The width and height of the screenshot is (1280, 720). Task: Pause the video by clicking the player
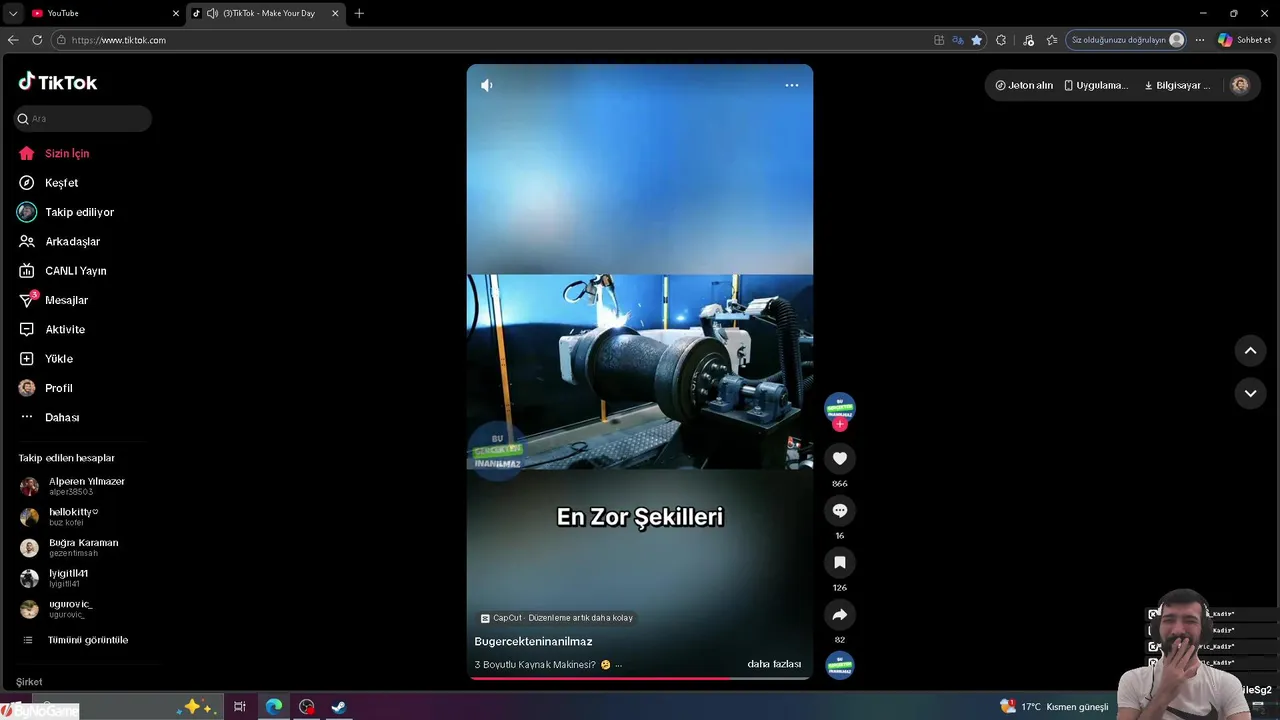tap(640, 371)
